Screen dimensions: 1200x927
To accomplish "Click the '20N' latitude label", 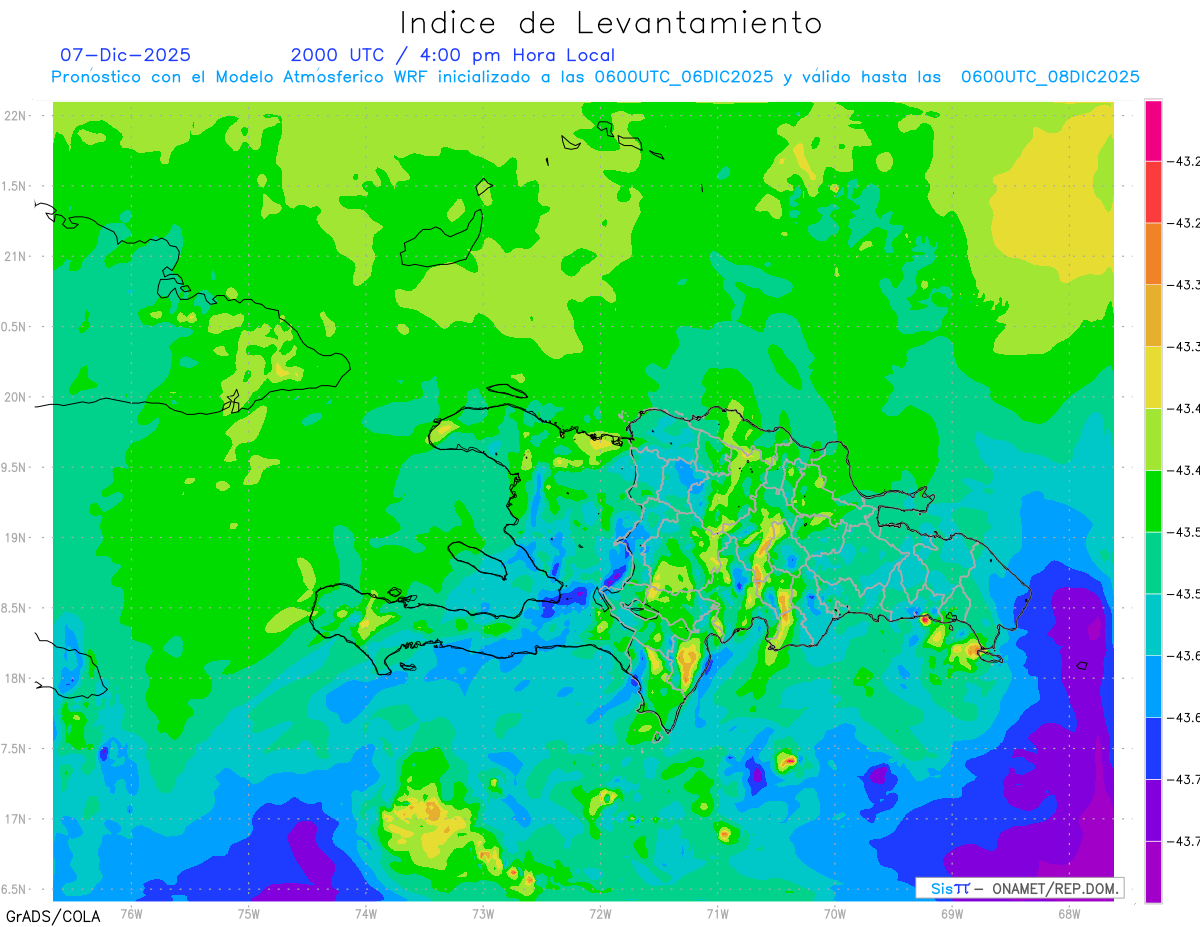I will (x=16, y=397).
